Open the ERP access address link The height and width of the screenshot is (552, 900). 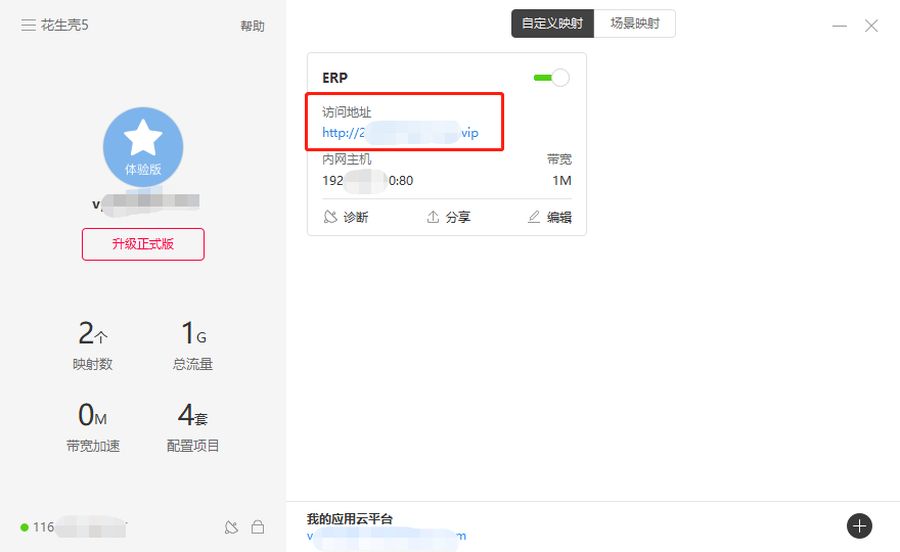click(x=400, y=133)
